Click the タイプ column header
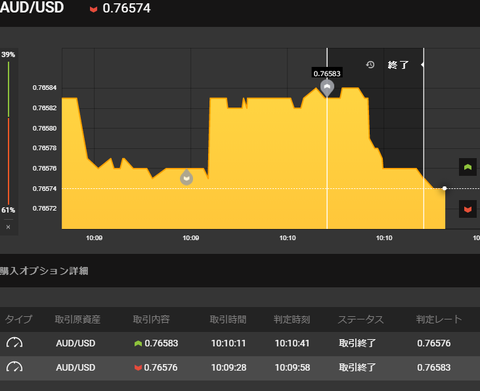 [19, 319]
